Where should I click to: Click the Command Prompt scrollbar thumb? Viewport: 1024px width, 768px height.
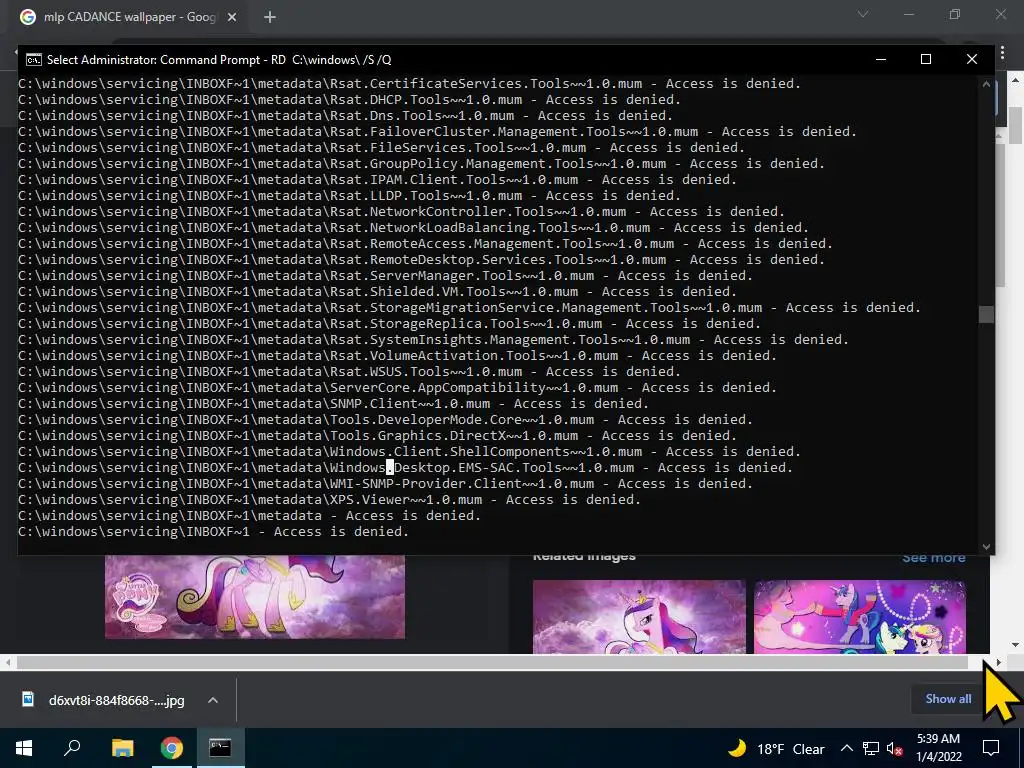point(987,314)
